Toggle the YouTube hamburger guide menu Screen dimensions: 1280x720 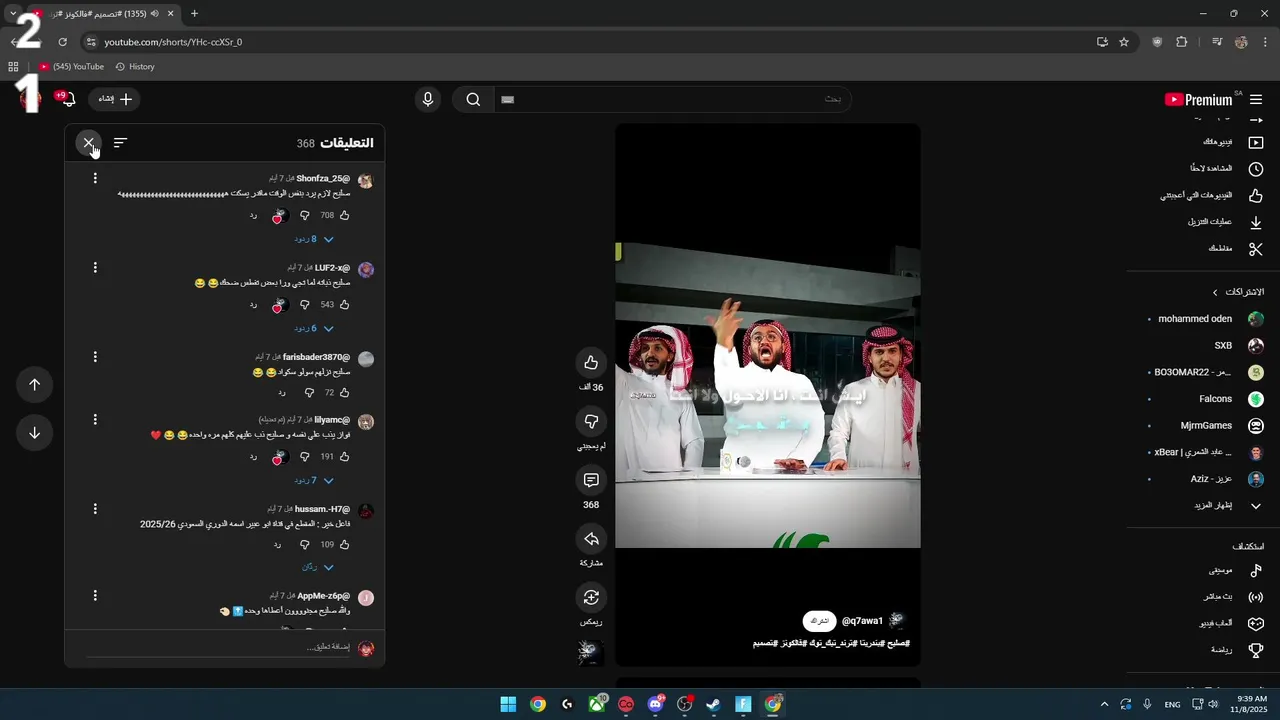(x=1256, y=99)
